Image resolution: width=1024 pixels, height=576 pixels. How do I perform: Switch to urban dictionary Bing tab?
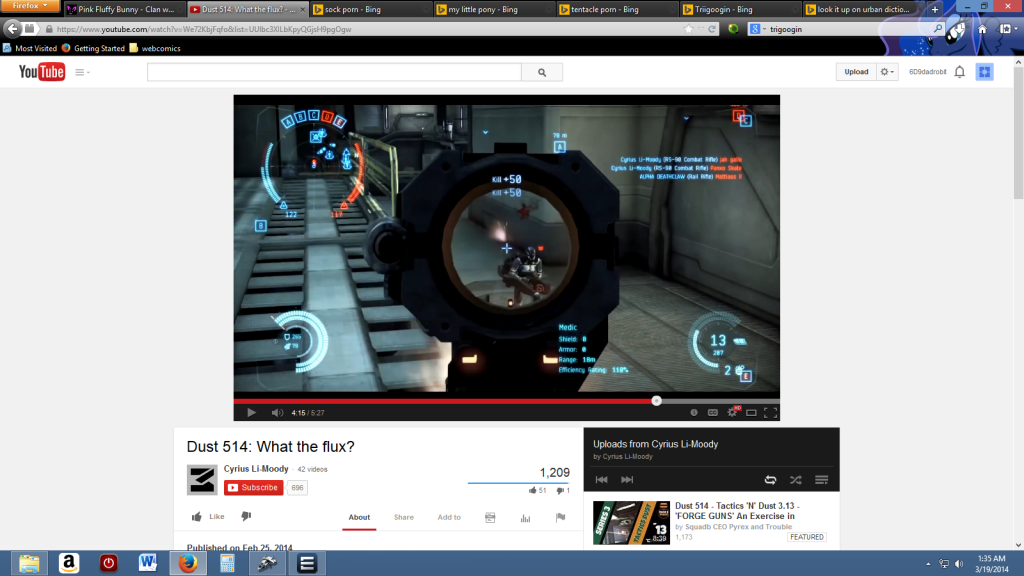(862, 9)
